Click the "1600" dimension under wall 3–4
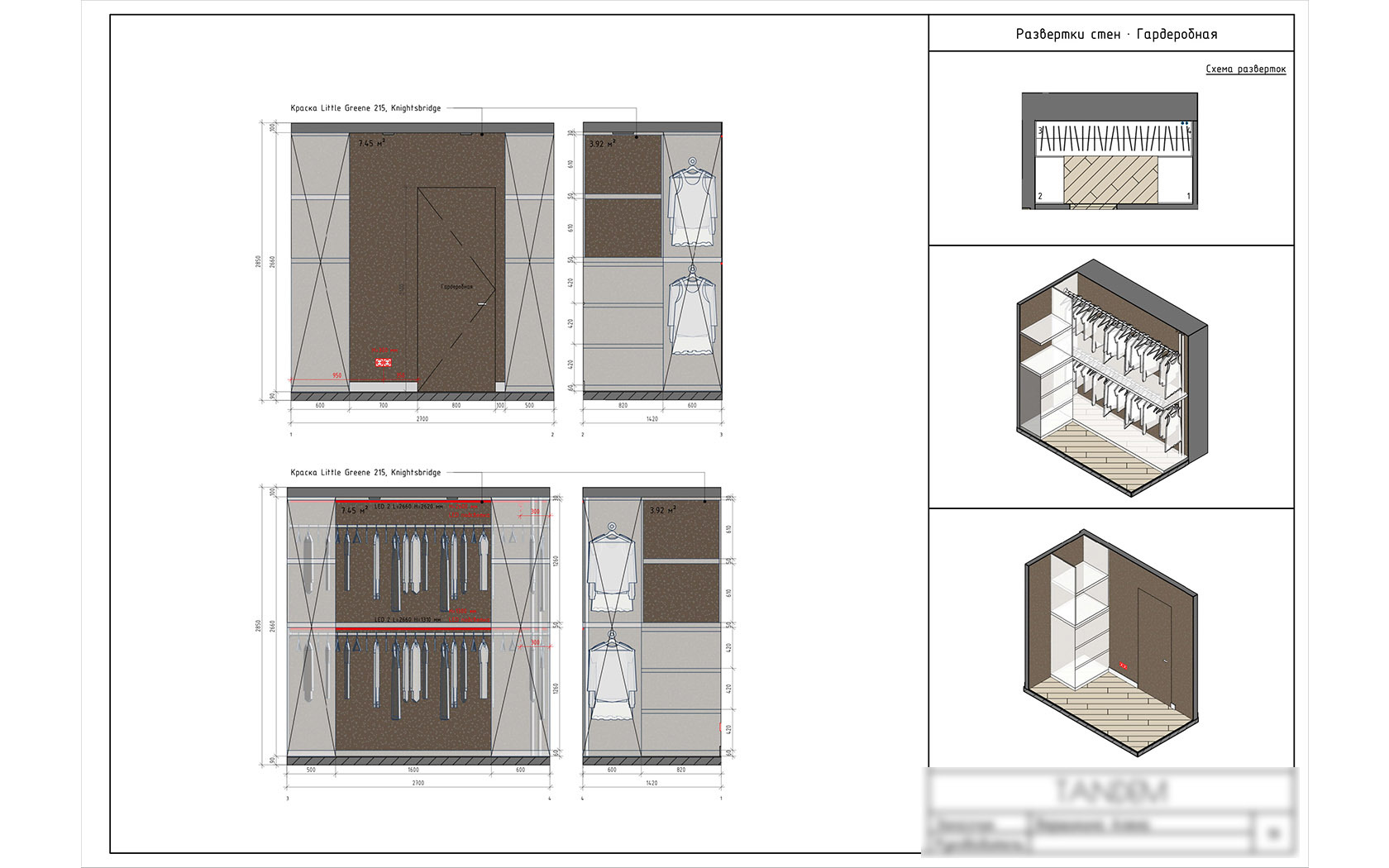 [413, 770]
